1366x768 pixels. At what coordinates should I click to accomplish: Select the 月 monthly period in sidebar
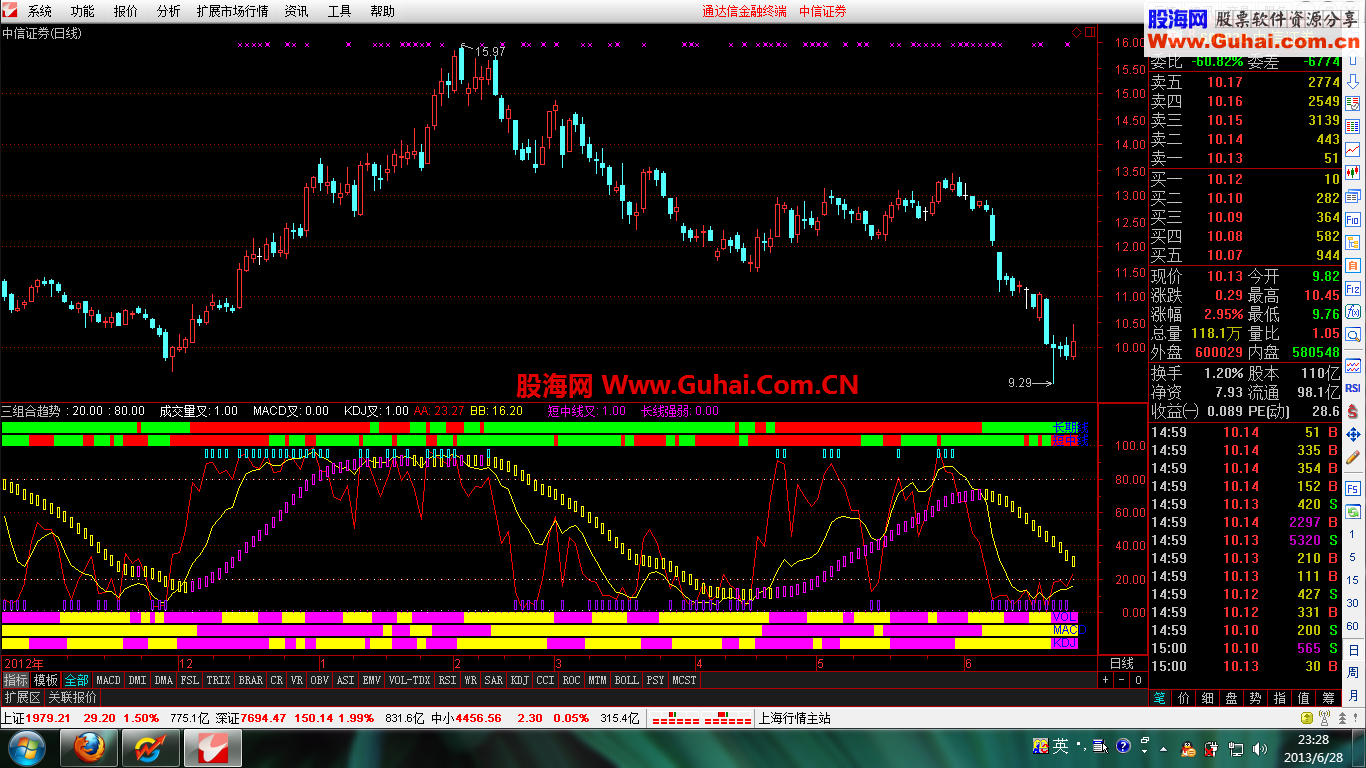click(x=1352, y=695)
